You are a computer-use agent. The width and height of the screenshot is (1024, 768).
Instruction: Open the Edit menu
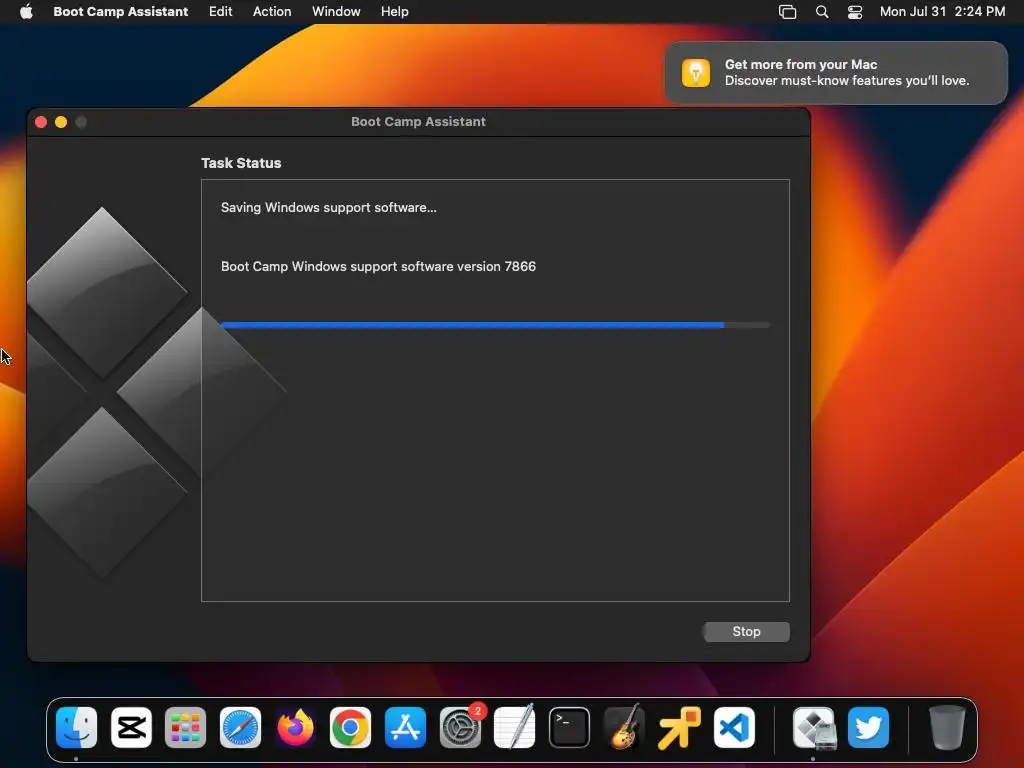pos(221,12)
